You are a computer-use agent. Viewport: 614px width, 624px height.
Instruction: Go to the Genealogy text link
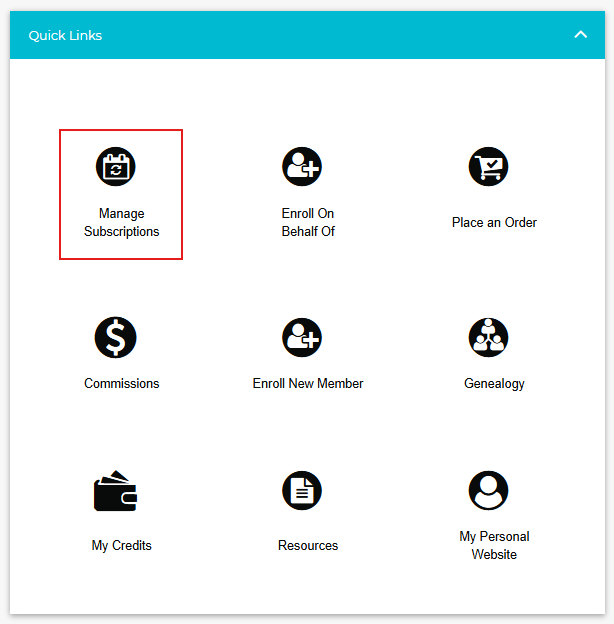click(494, 384)
